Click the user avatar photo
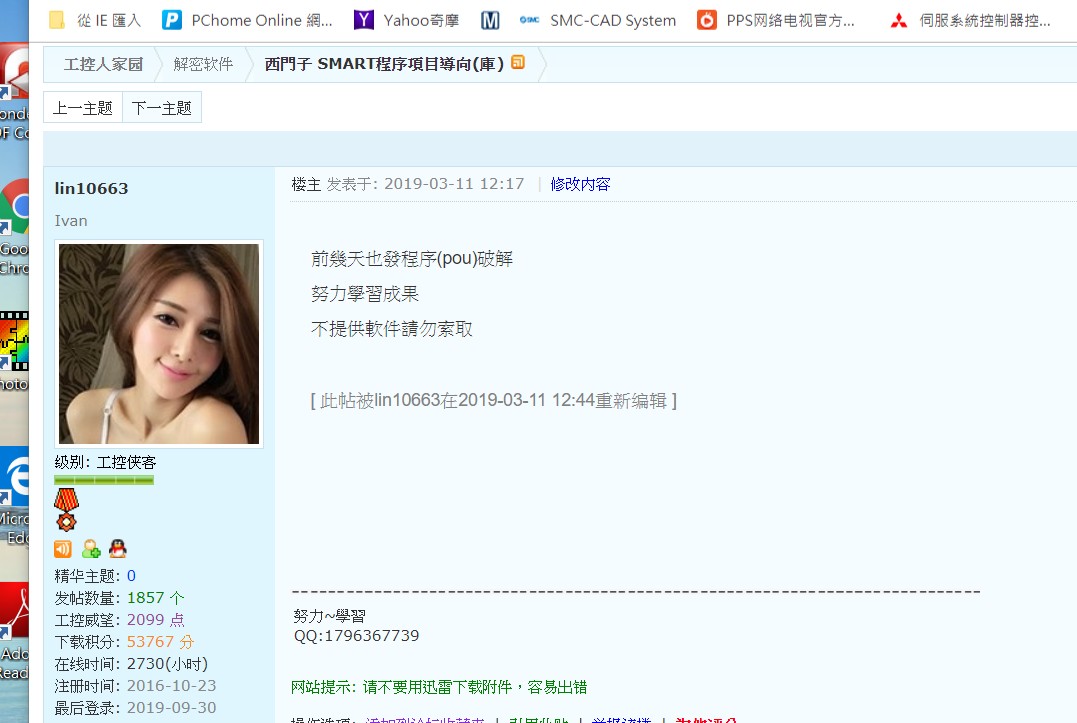 pyautogui.click(x=159, y=343)
